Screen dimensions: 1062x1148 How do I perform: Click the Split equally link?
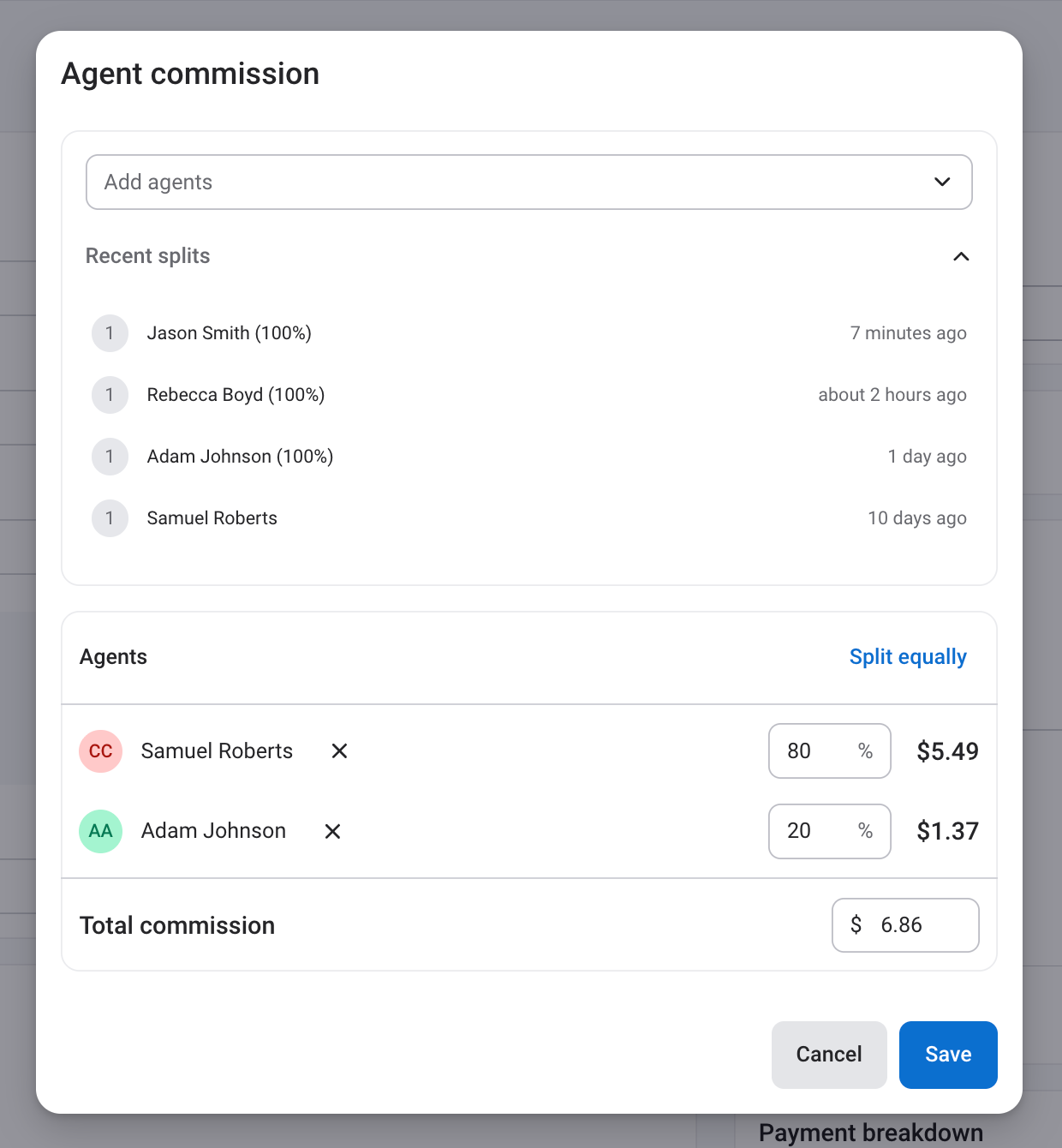point(908,657)
